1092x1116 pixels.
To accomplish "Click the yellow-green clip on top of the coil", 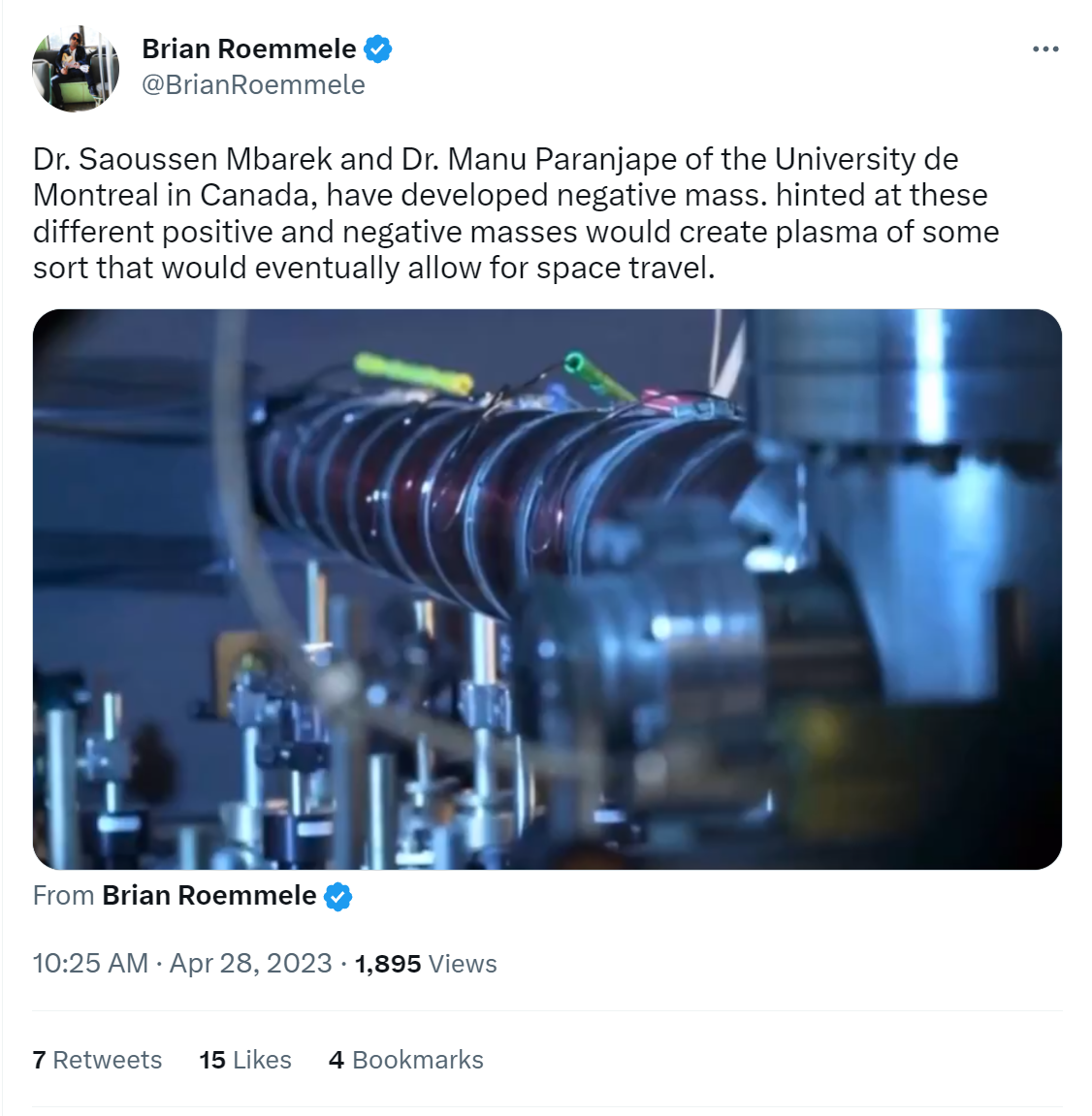I will [x=413, y=373].
